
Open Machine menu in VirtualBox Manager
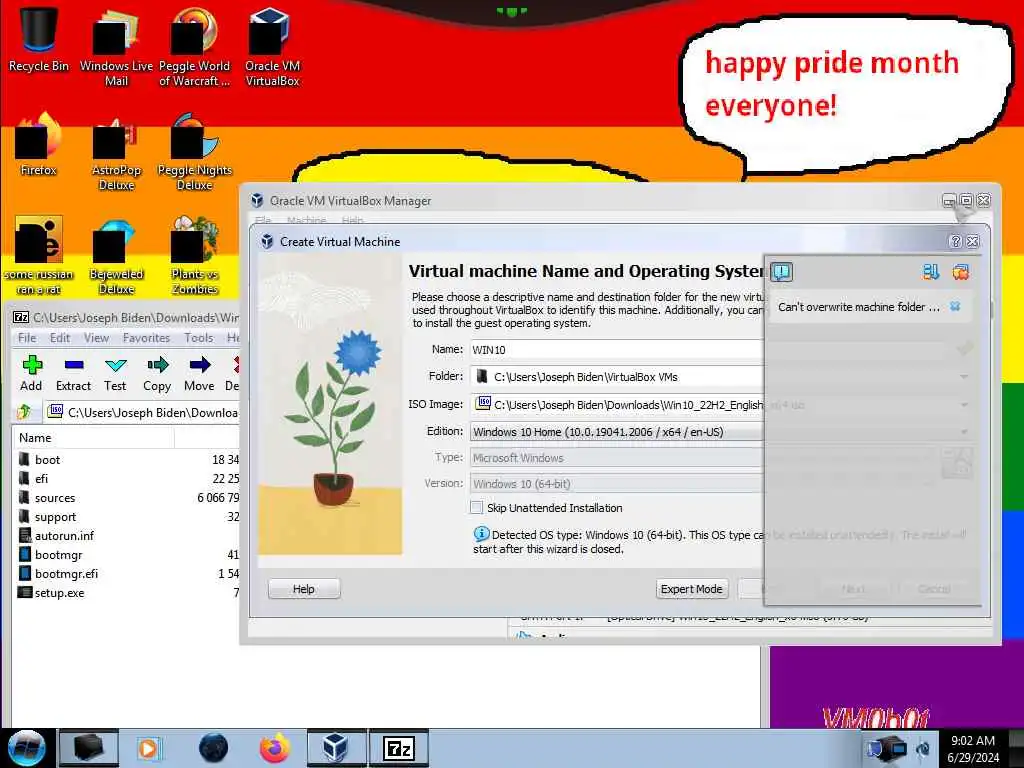click(x=306, y=220)
